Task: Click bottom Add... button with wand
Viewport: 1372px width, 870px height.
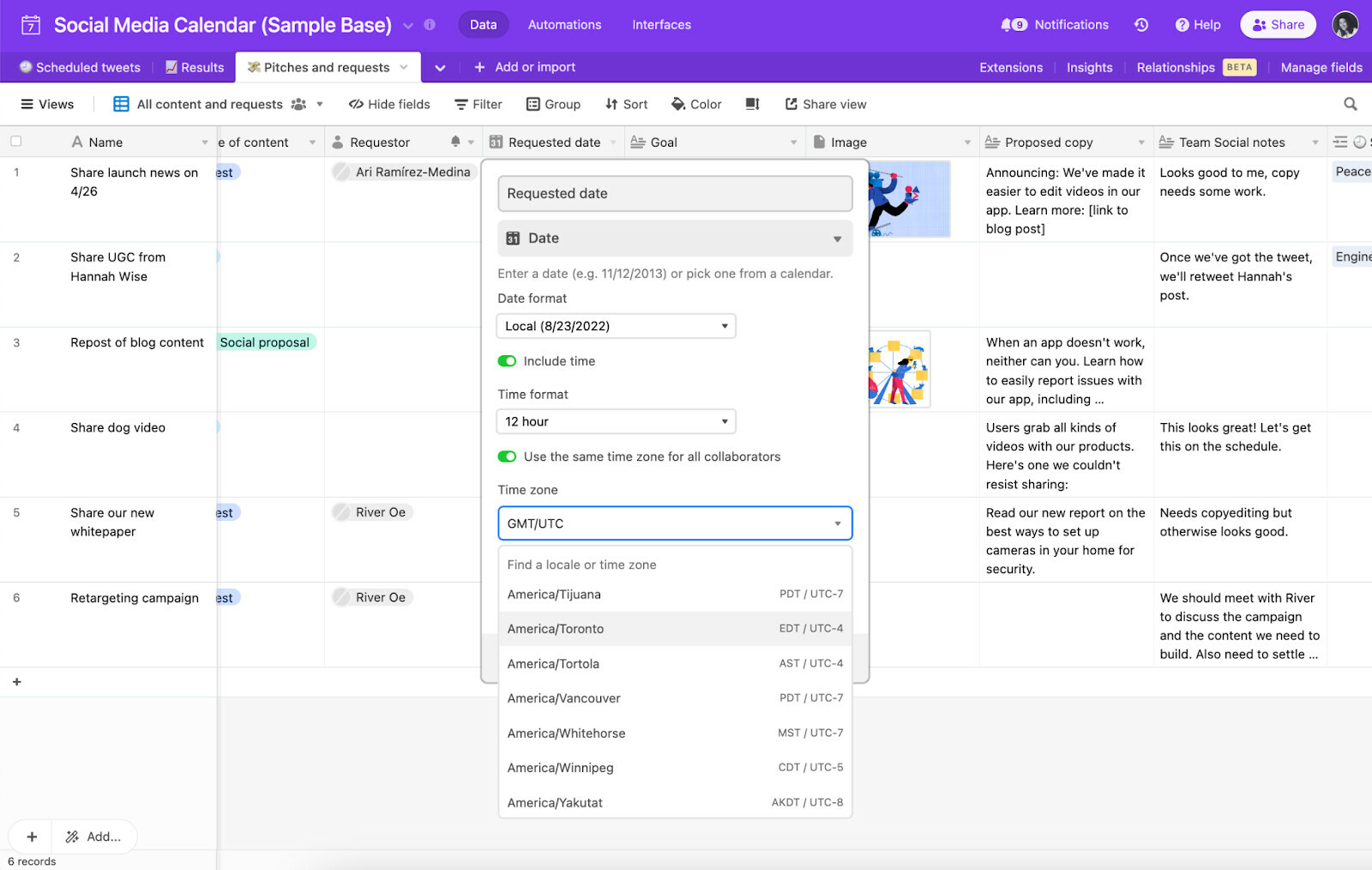Action: (93, 837)
